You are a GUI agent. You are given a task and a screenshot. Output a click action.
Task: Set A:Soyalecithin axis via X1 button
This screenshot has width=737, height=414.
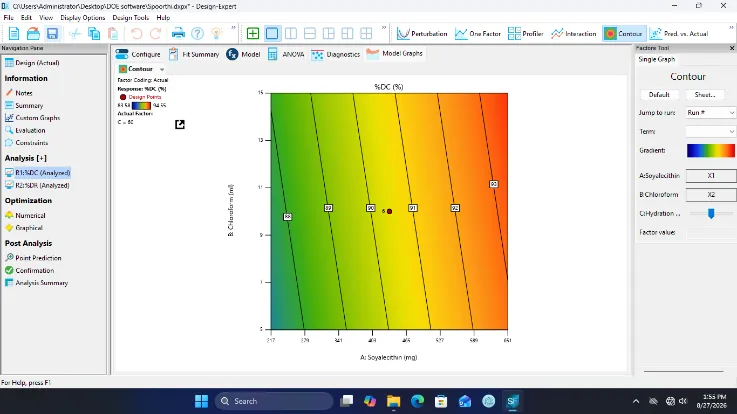click(x=711, y=175)
